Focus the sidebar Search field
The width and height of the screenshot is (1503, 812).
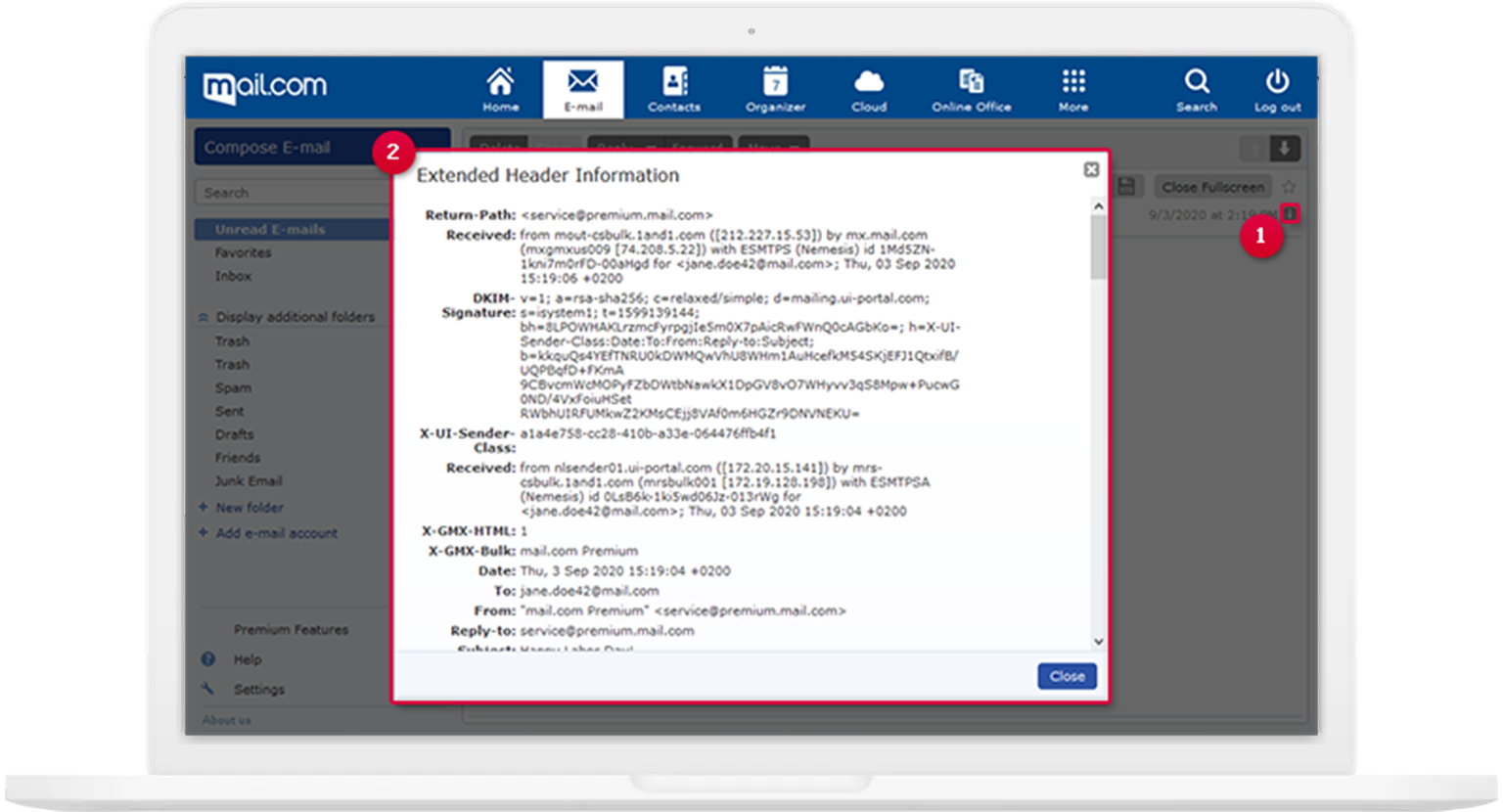coord(292,193)
